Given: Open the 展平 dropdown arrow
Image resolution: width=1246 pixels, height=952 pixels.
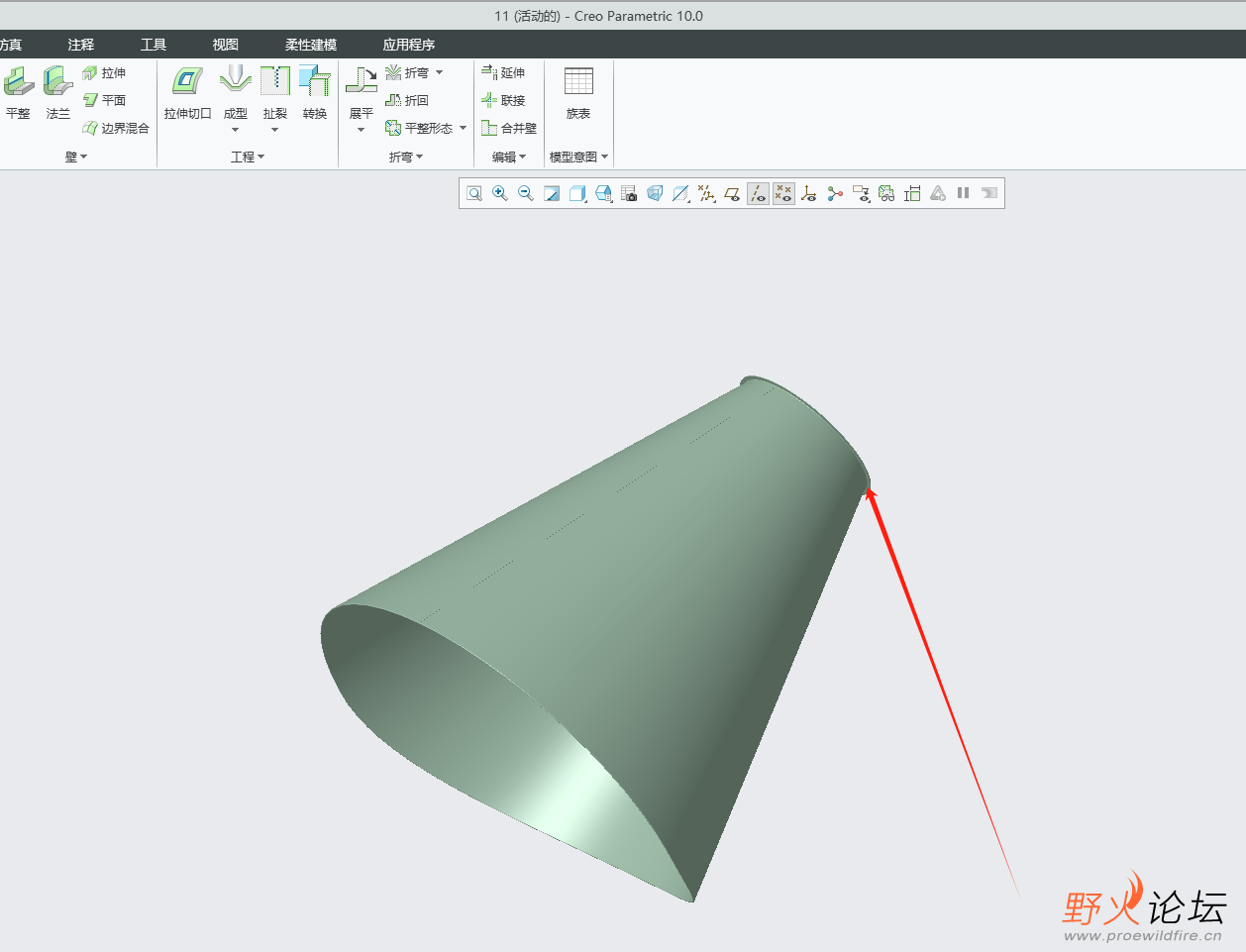Looking at the screenshot, I should tap(361, 130).
